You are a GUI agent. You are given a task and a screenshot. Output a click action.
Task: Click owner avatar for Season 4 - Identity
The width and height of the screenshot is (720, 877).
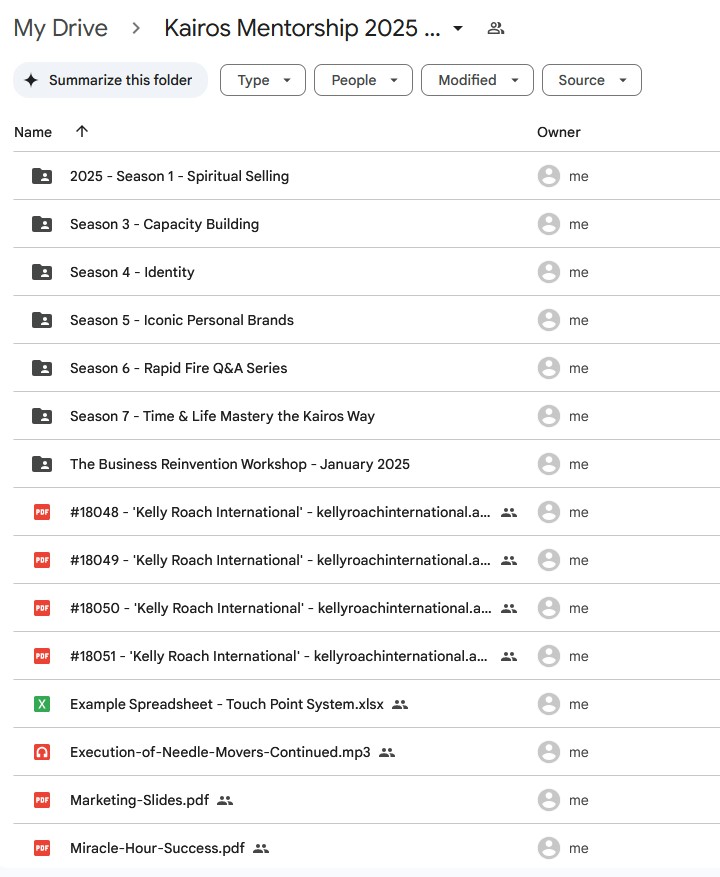click(548, 272)
